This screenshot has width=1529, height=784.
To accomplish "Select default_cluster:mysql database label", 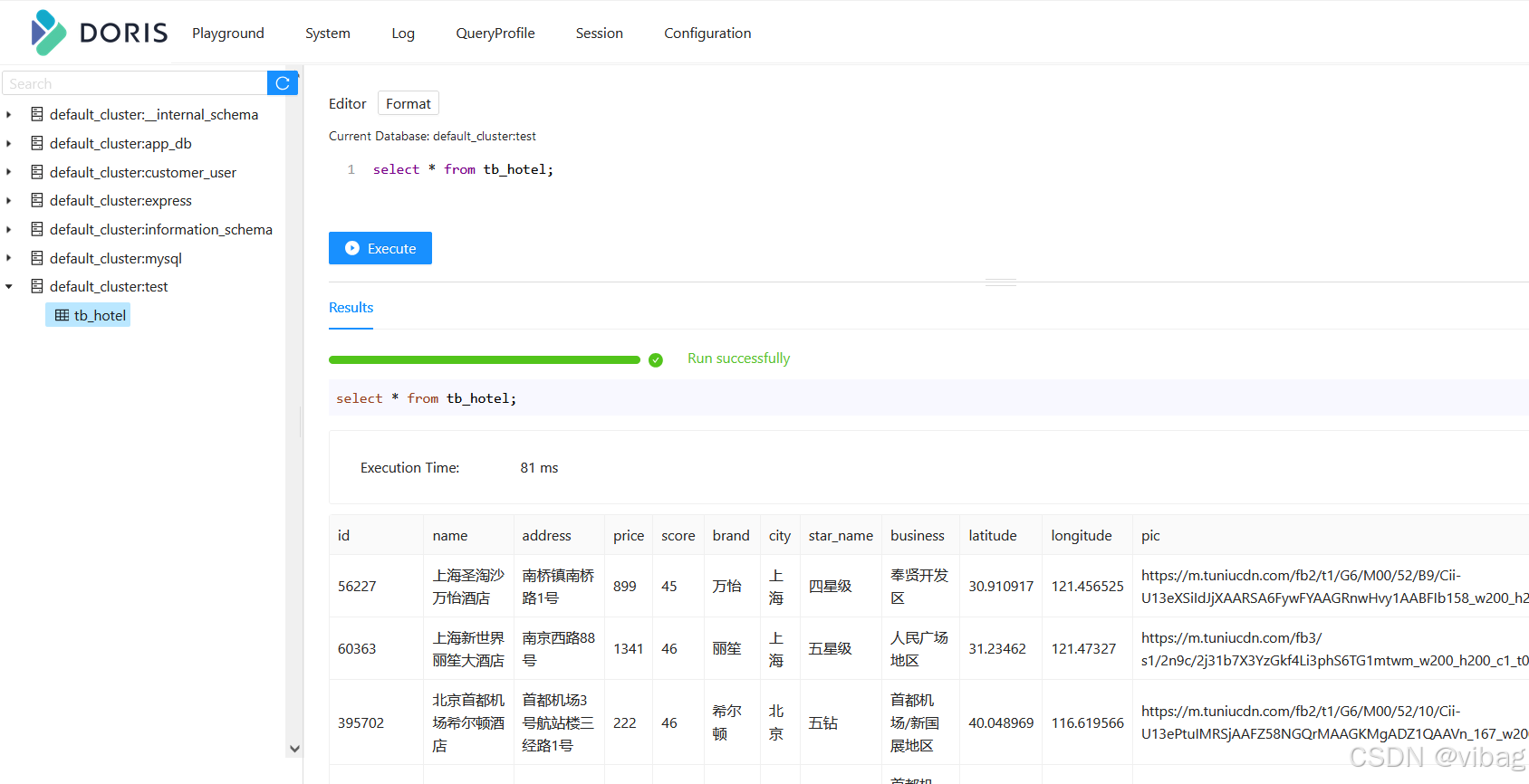I will (116, 258).
